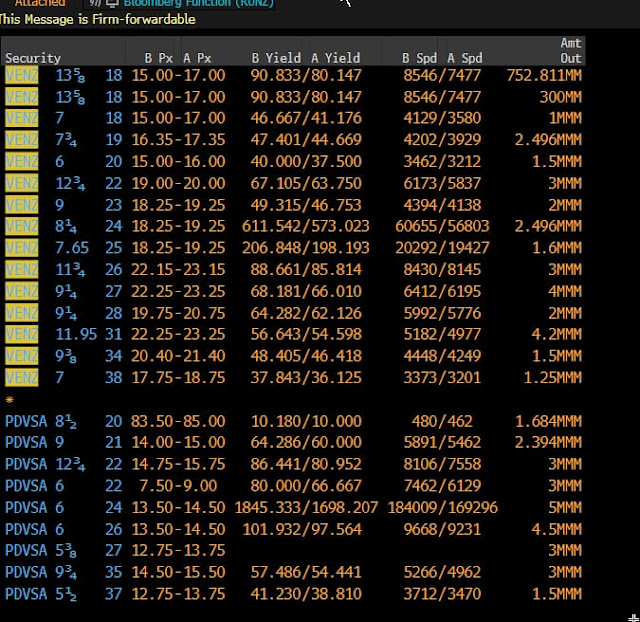Select spread 8106/7558
Image resolution: width=640 pixels, height=622 pixels.
[442, 464]
